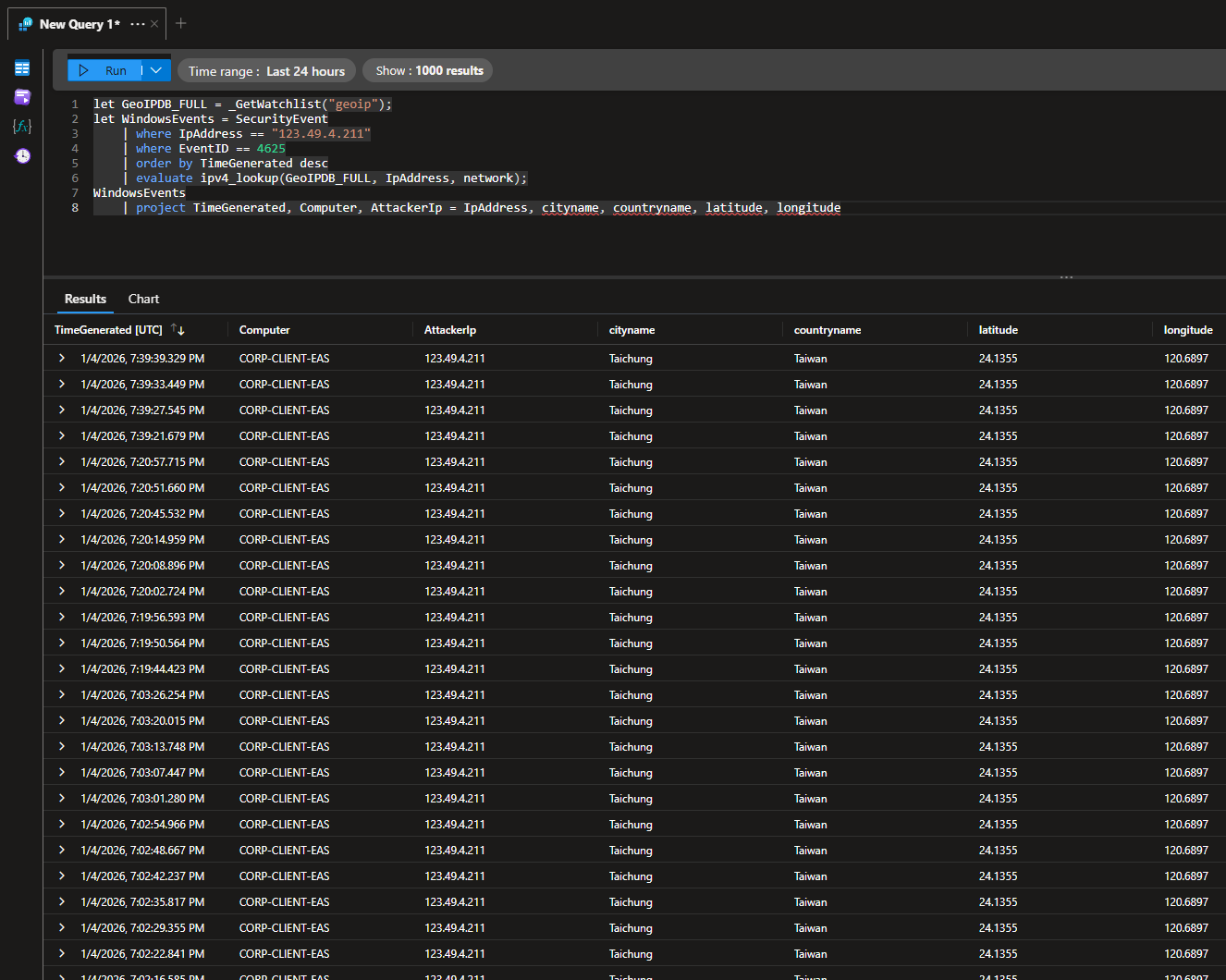Switch to the Chart tab
The image size is (1226, 980).
143,300
